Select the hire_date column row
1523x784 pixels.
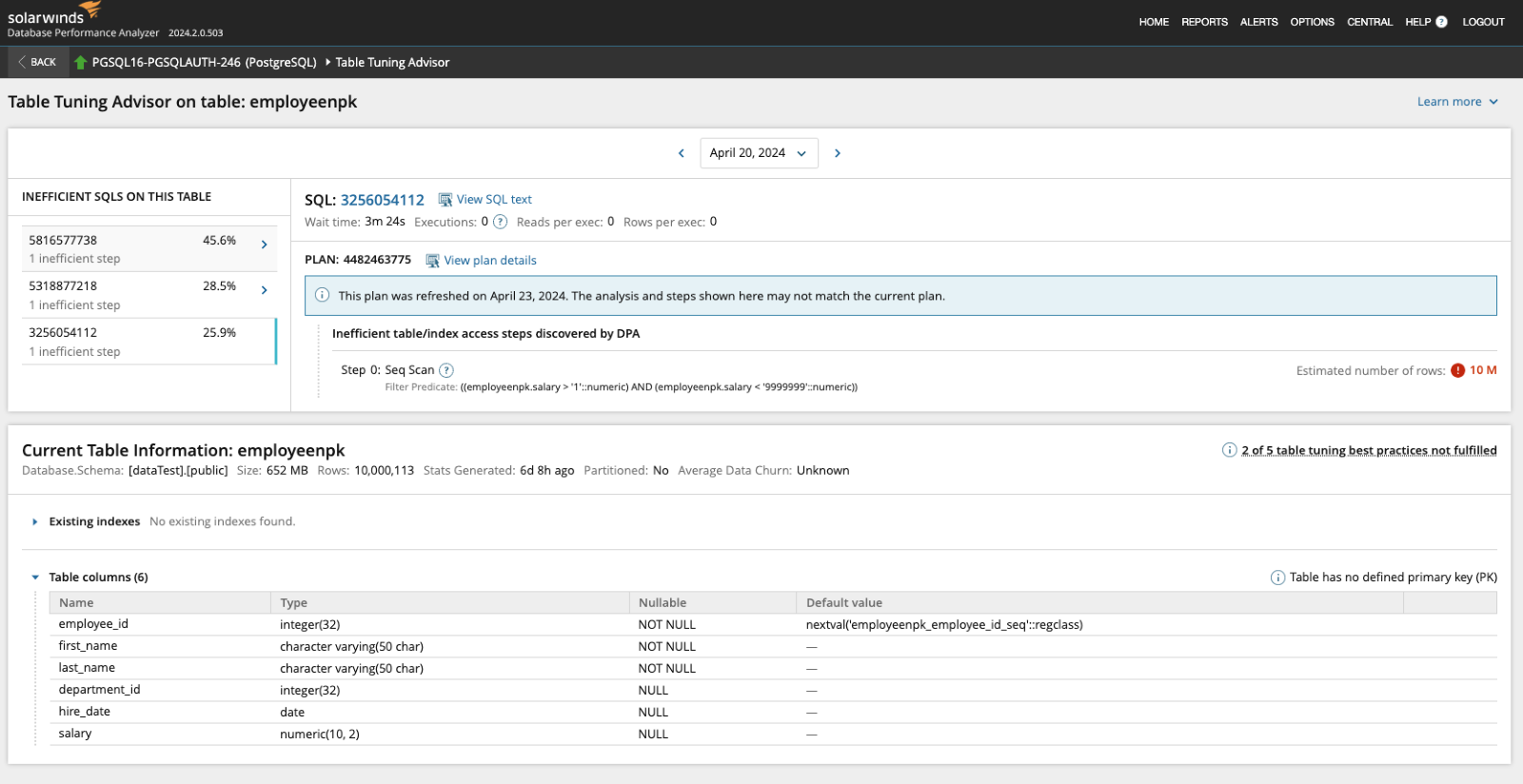[x=773, y=713]
